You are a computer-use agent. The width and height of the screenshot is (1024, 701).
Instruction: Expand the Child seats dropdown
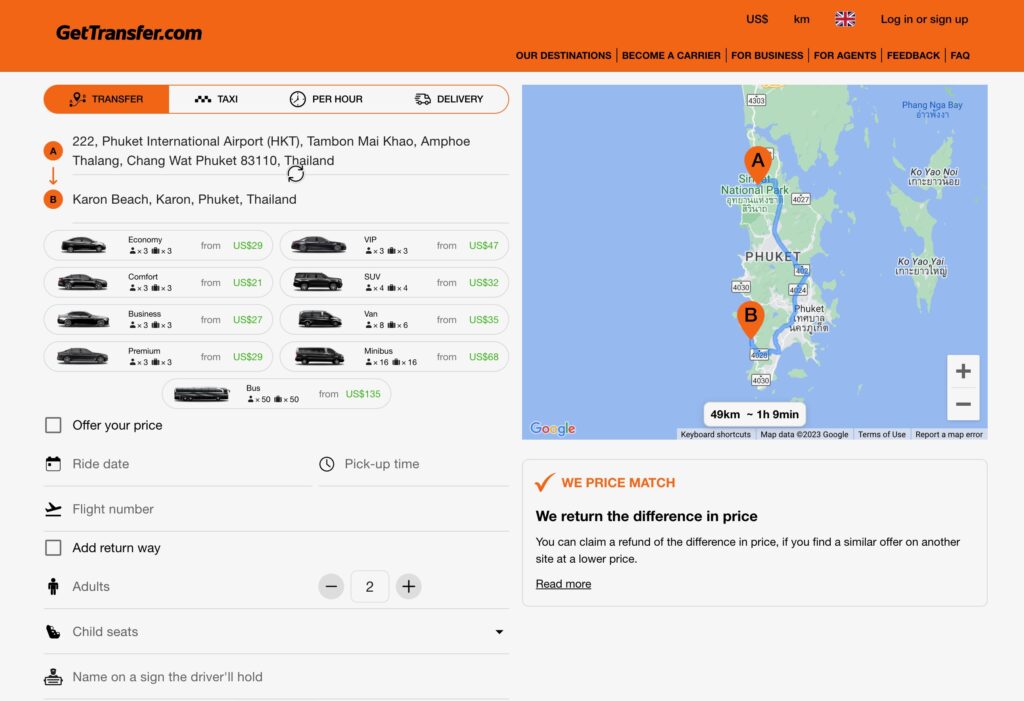(499, 631)
